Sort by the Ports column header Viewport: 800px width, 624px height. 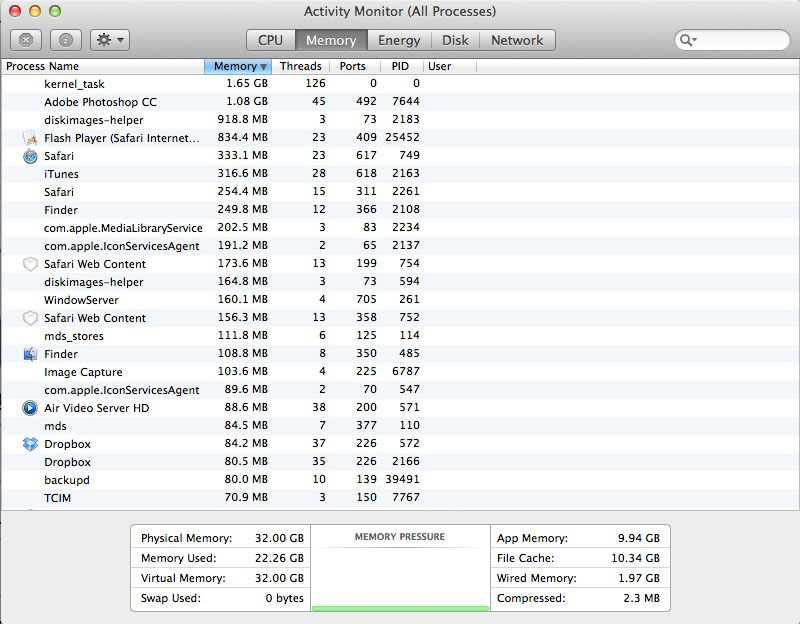[353, 66]
